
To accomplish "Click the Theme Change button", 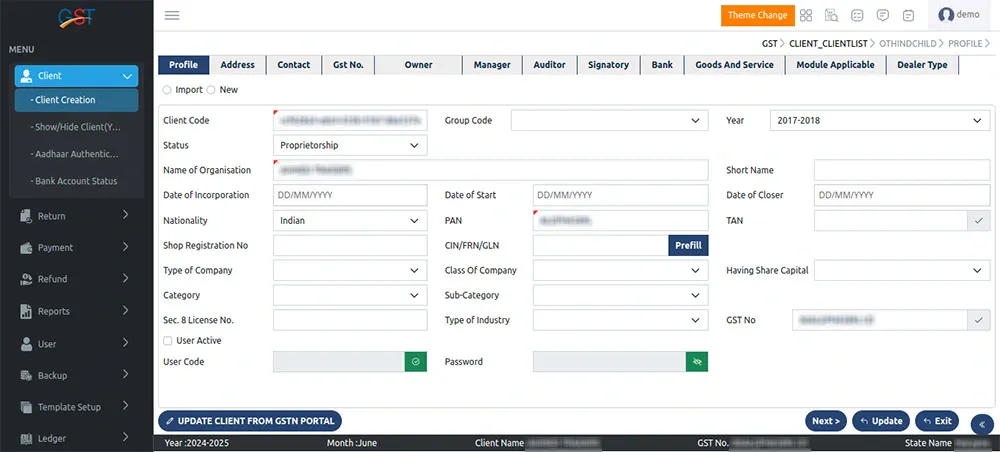I will [x=758, y=15].
